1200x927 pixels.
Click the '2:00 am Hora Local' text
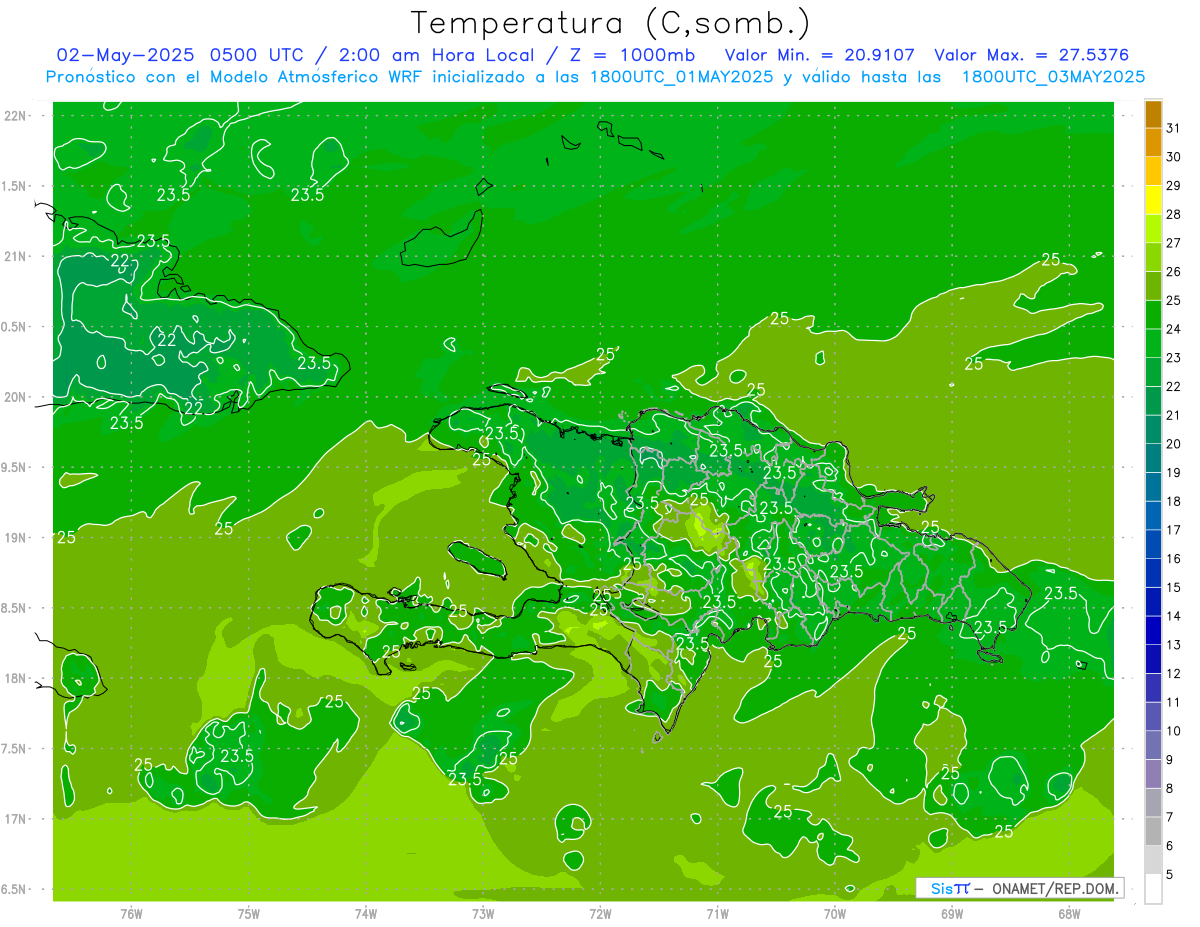[x=437, y=55]
